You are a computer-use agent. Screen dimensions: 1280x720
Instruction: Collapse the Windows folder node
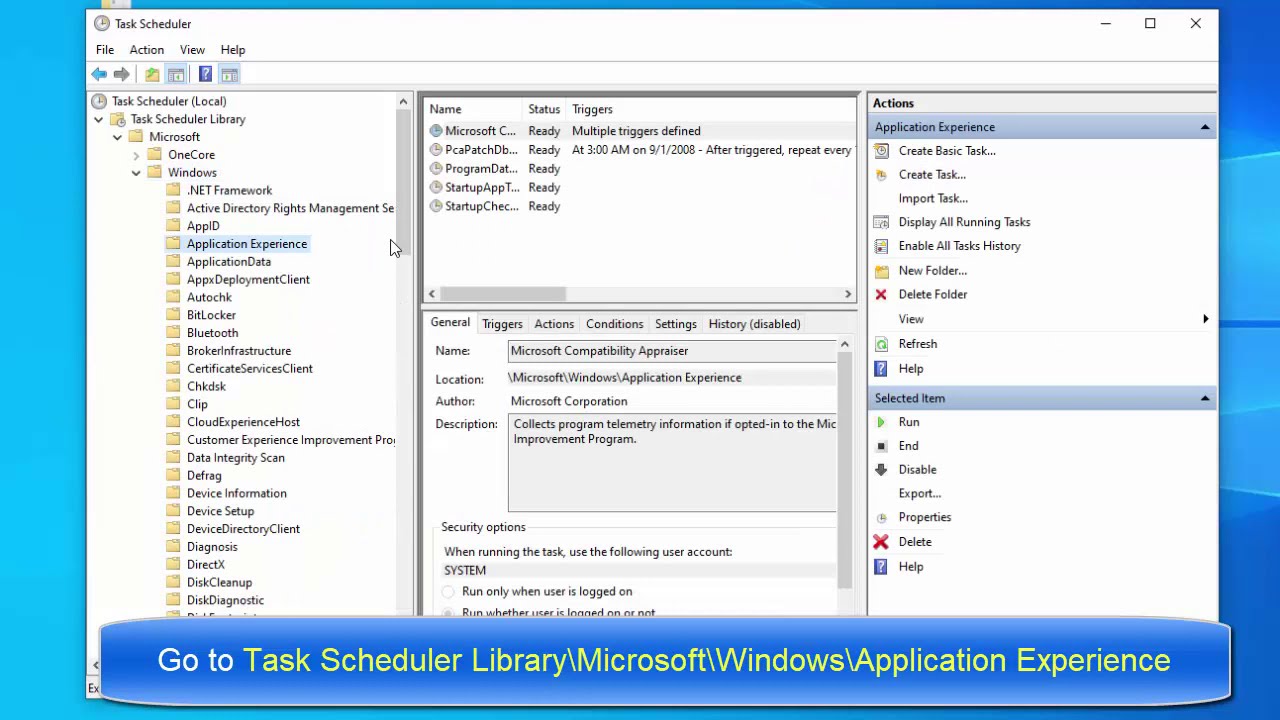pyautogui.click(x=136, y=173)
